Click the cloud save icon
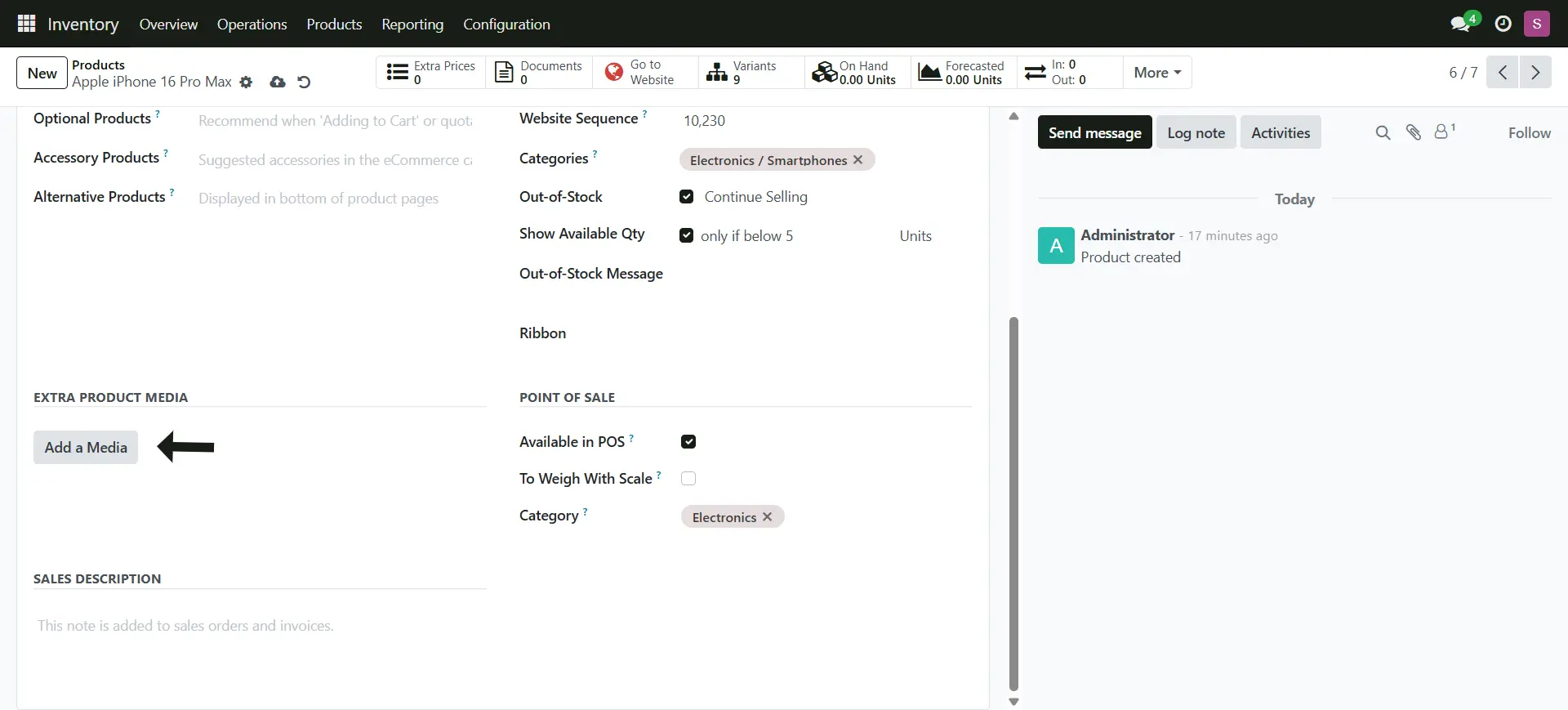This screenshot has height=710, width=1568. click(278, 82)
